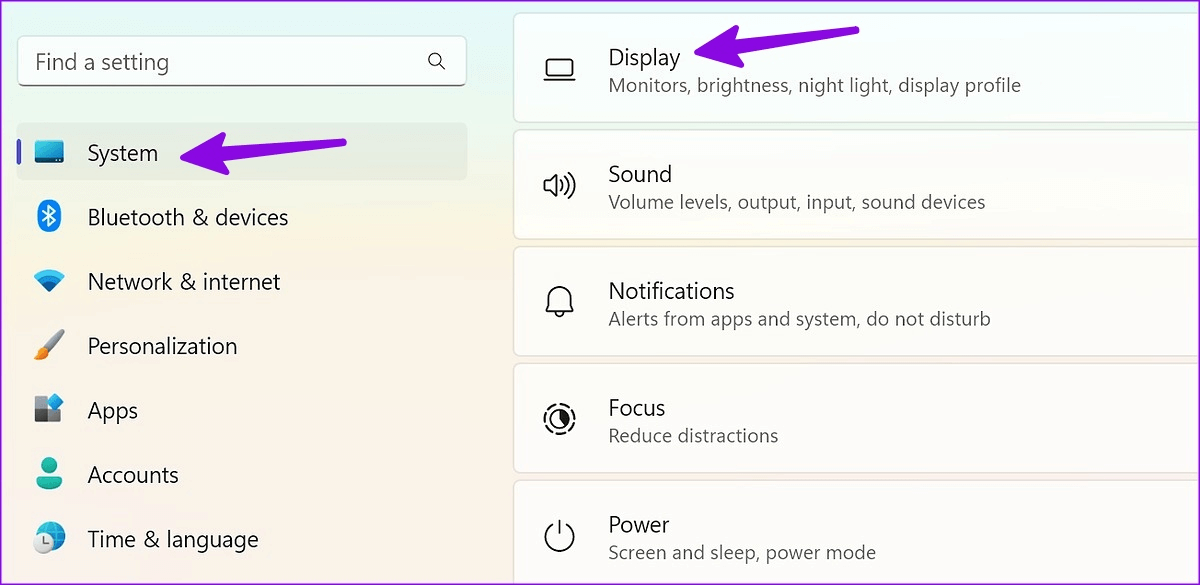Click the Personalization paintbrush icon

(x=49, y=346)
